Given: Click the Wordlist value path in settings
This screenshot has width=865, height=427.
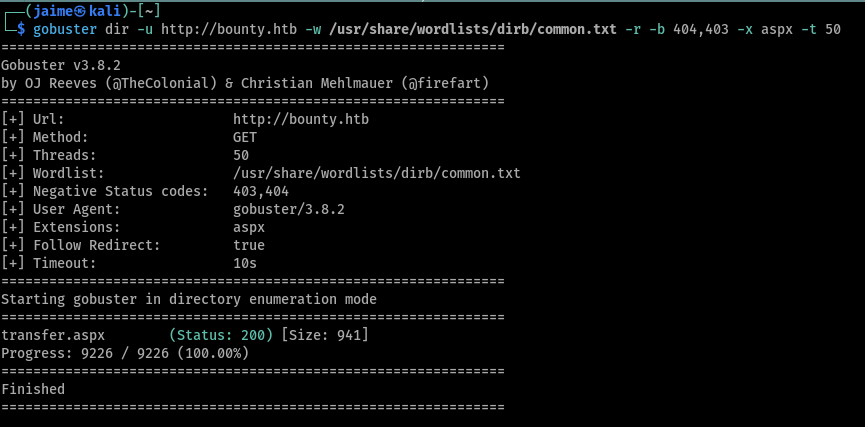Looking at the screenshot, I should [x=377, y=174].
